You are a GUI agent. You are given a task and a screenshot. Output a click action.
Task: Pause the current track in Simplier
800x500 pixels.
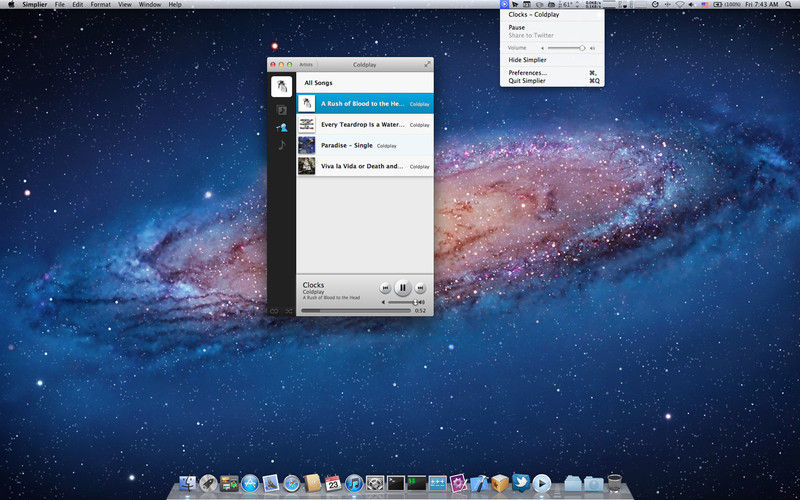coord(403,288)
